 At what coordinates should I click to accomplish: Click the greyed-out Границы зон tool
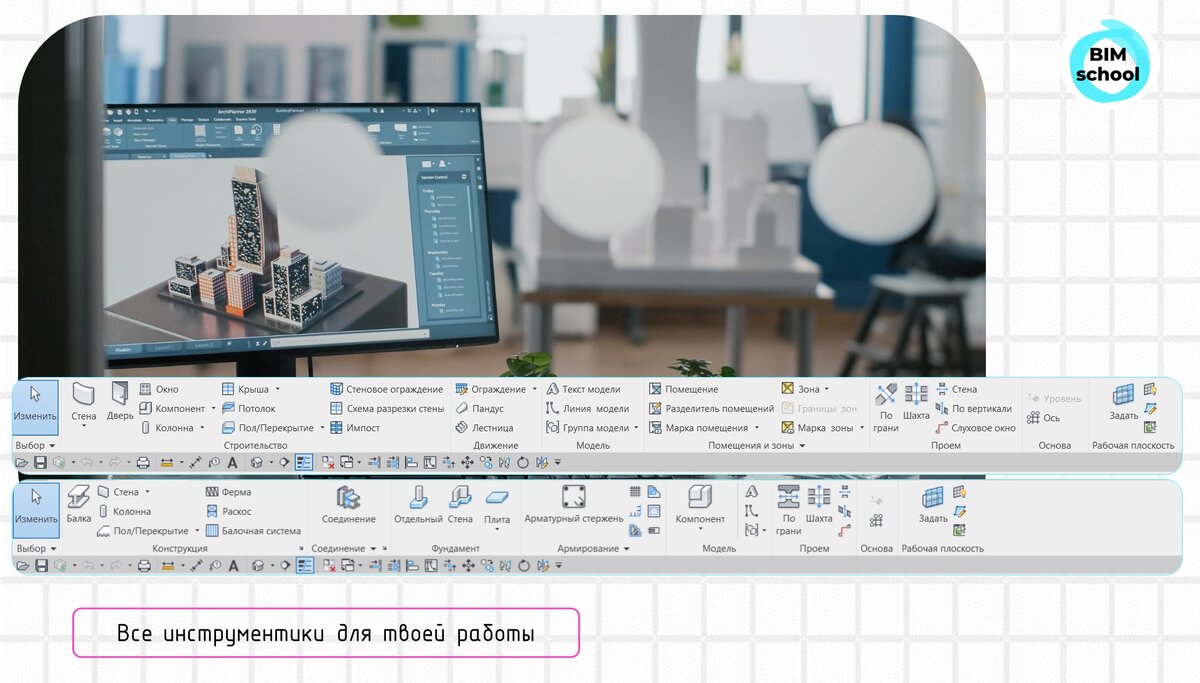[819, 408]
